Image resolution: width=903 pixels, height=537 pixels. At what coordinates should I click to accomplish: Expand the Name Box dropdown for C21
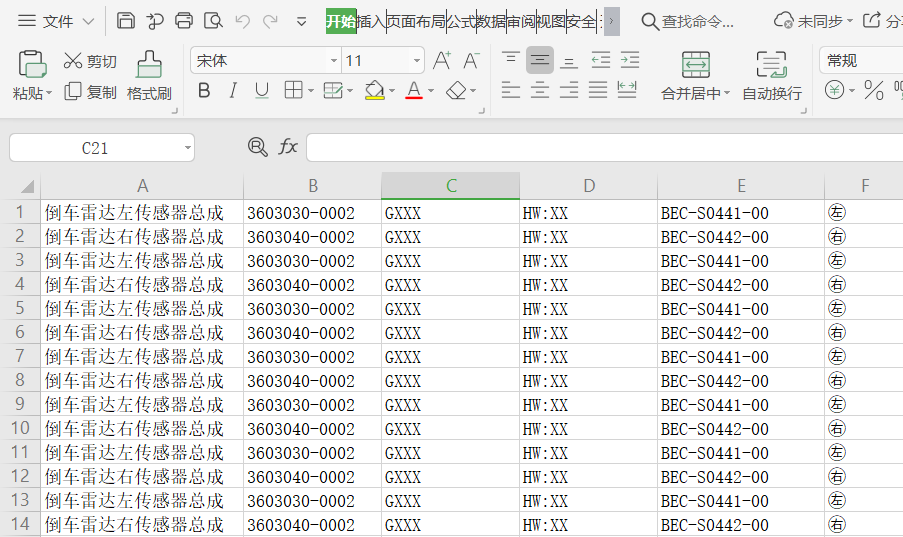coord(187,148)
